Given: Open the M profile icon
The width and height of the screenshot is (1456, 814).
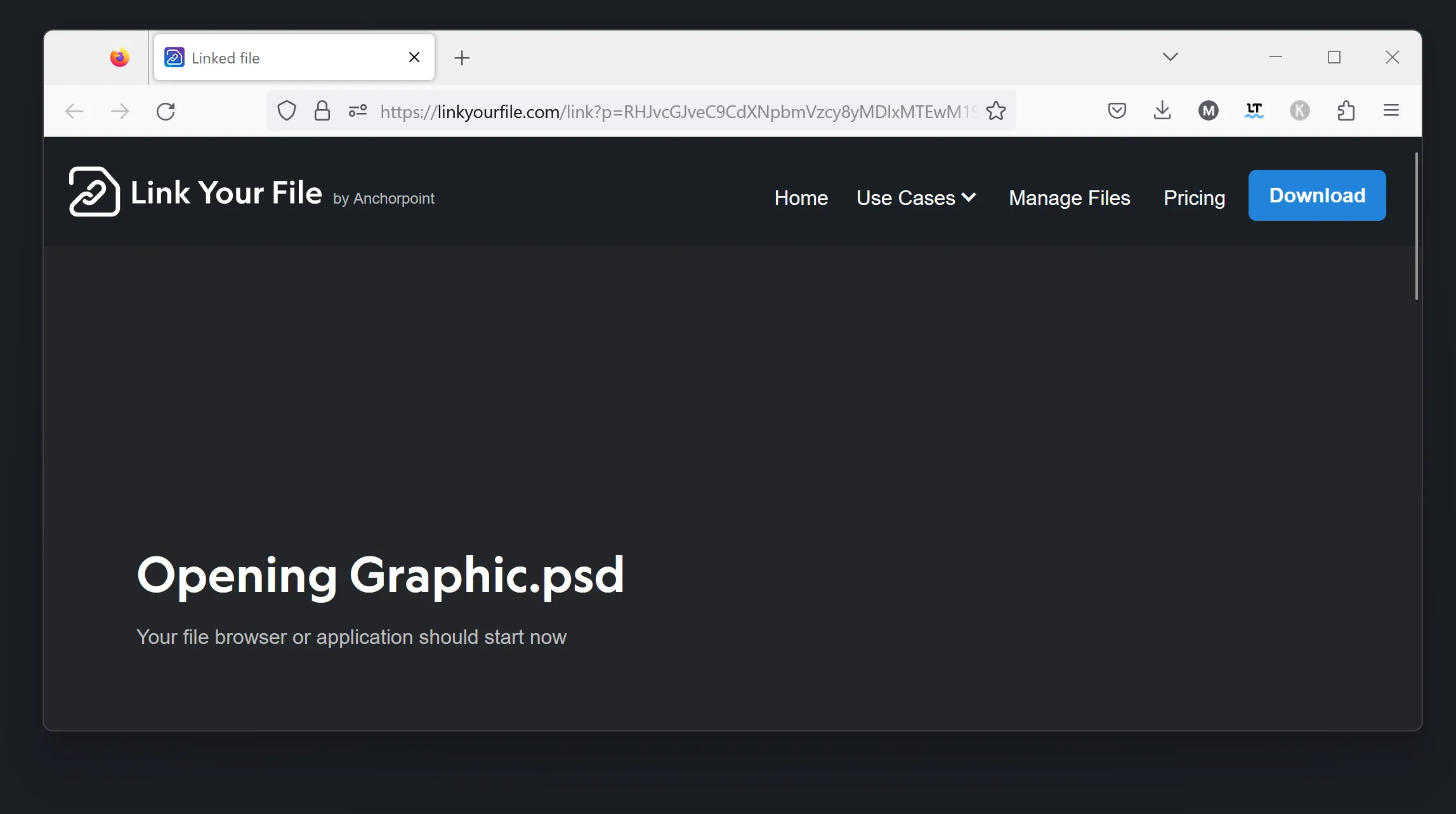Looking at the screenshot, I should pyautogui.click(x=1208, y=110).
